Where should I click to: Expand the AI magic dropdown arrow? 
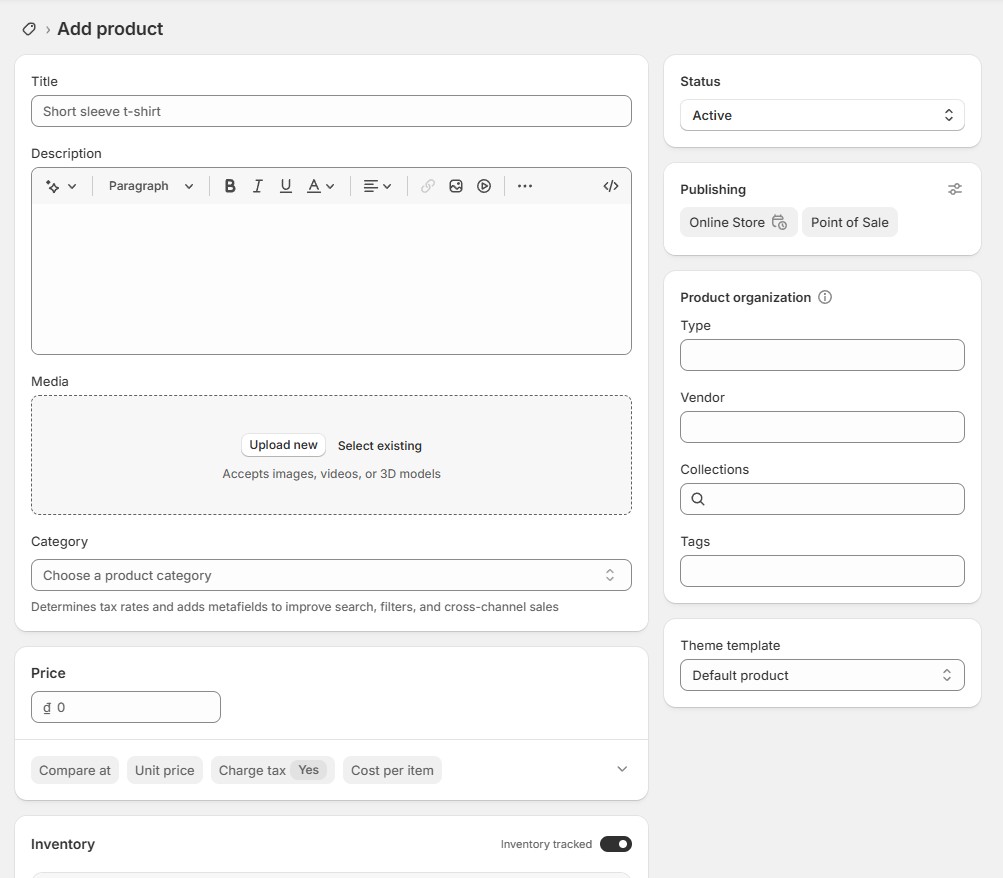[x=72, y=186]
